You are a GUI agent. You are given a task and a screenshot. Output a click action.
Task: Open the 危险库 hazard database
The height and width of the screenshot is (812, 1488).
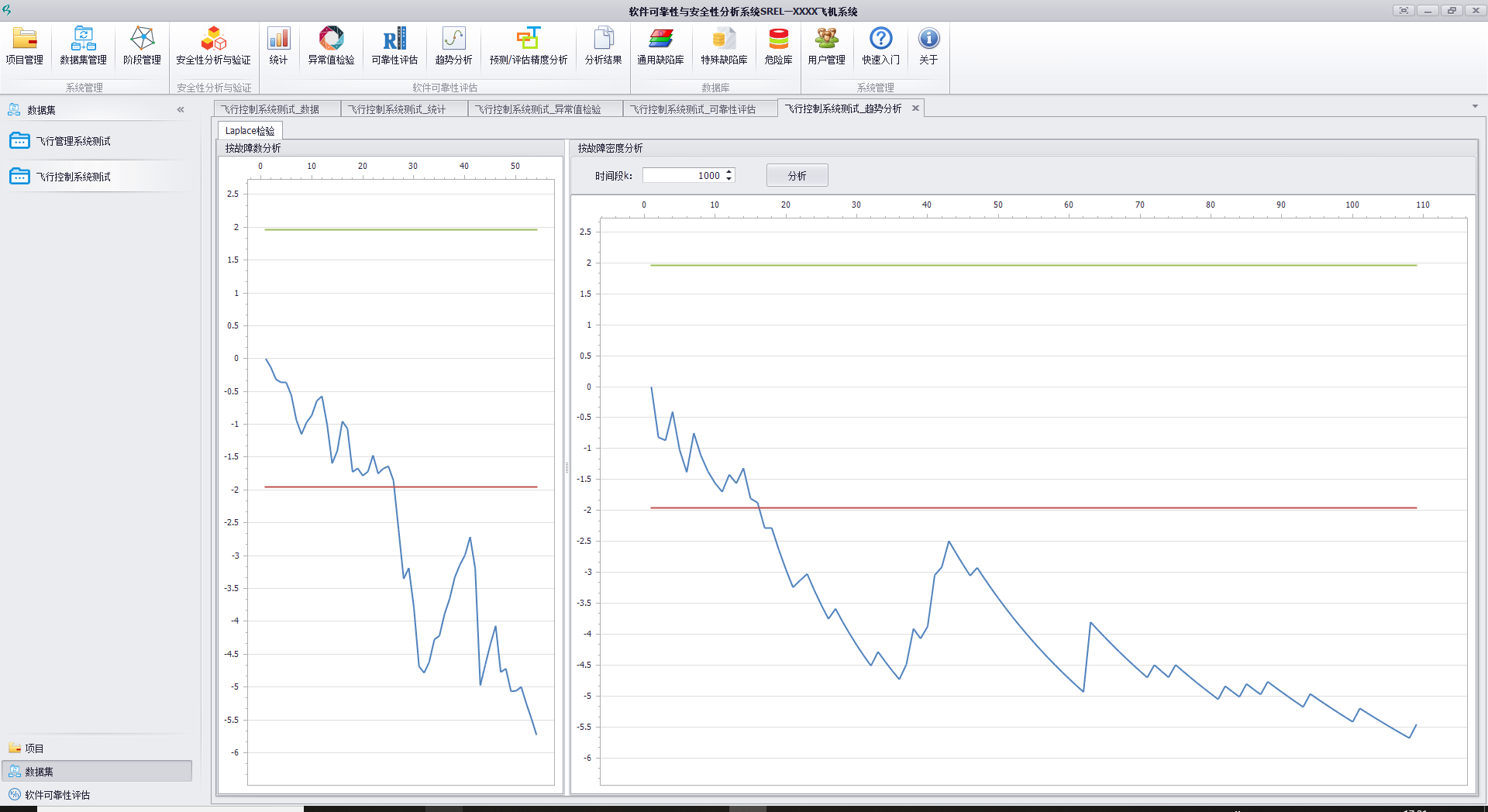(778, 46)
